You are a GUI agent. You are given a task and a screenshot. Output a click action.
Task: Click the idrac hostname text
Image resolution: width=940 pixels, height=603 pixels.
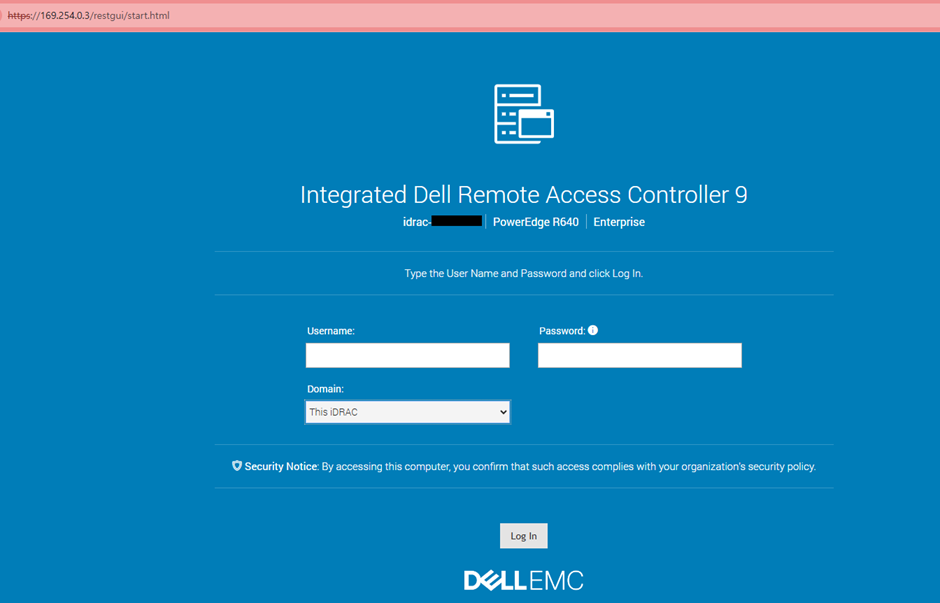tap(442, 222)
